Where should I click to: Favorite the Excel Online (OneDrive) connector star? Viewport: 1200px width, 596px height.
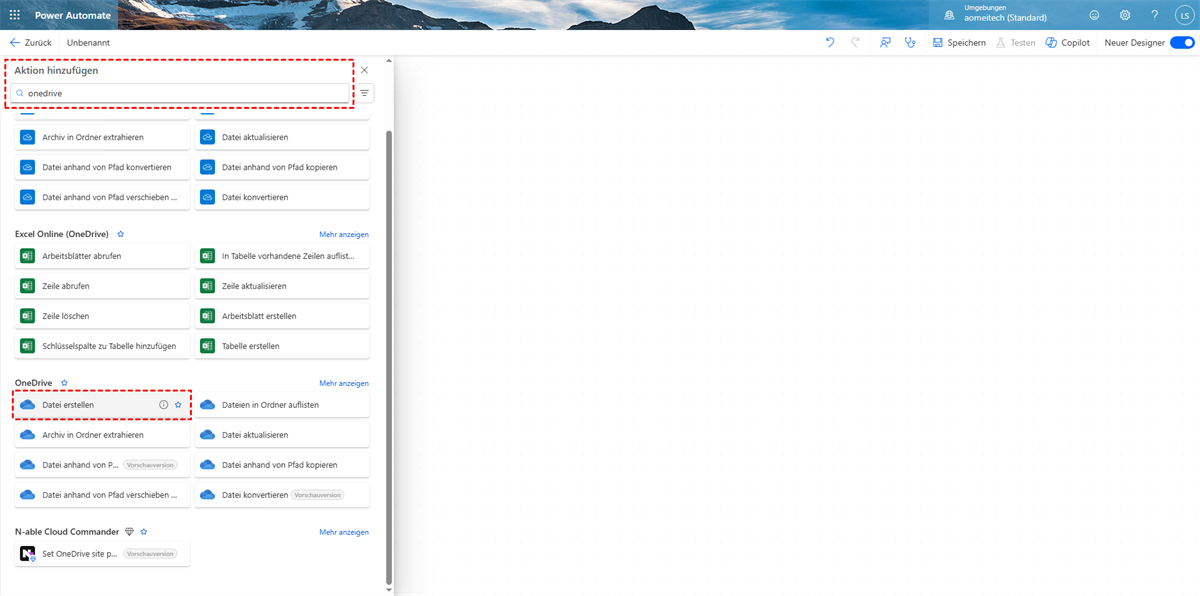coord(120,234)
